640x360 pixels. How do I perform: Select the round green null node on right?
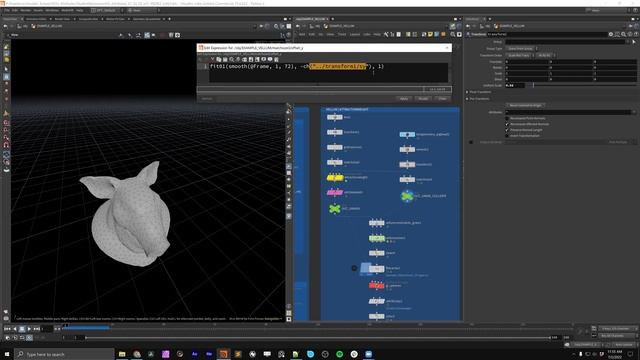coord(407,196)
